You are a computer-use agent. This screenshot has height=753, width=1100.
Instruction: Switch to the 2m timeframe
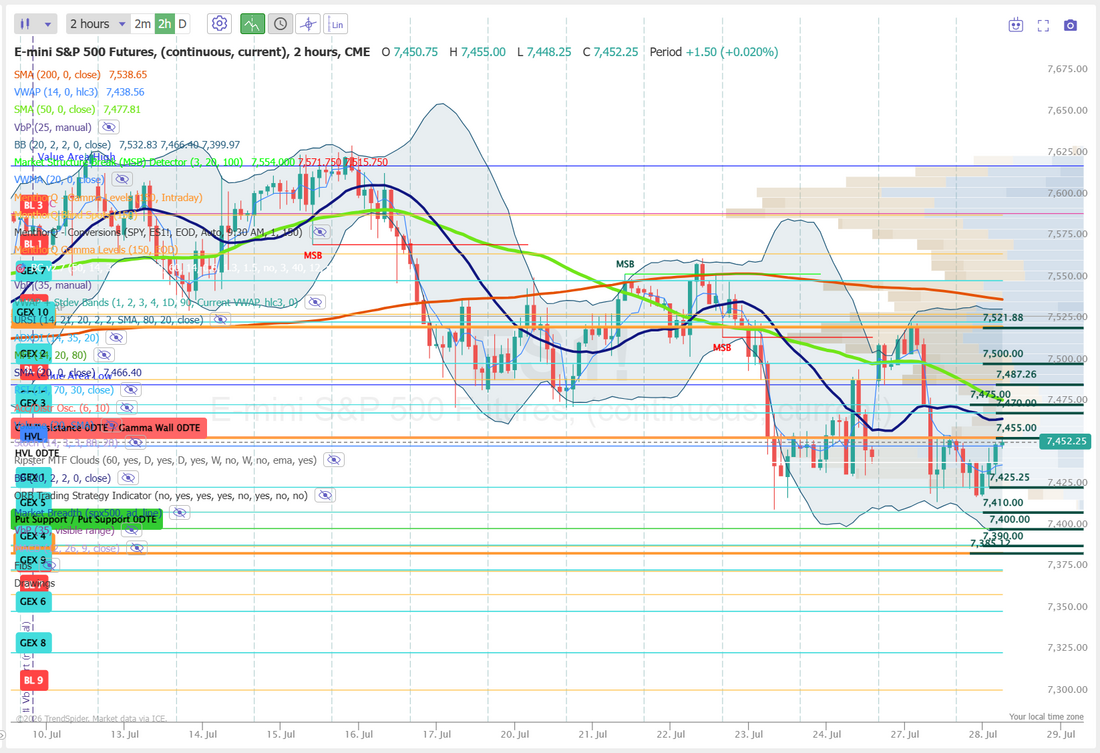142,24
